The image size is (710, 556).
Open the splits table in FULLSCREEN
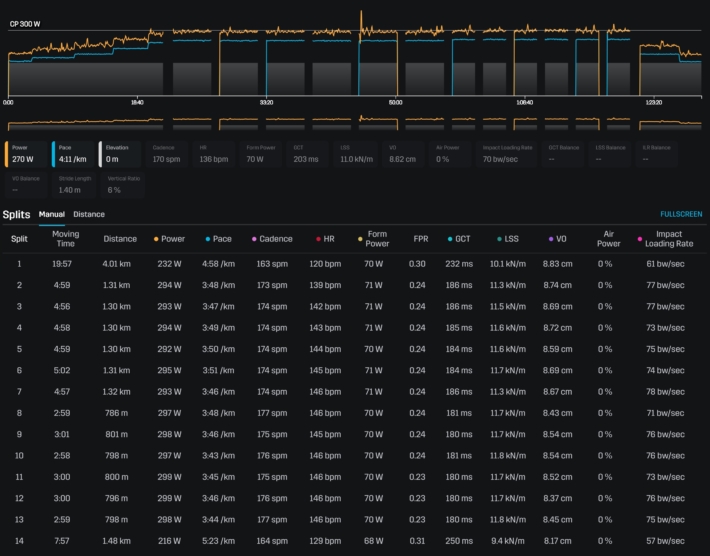click(x=681, y=214)
